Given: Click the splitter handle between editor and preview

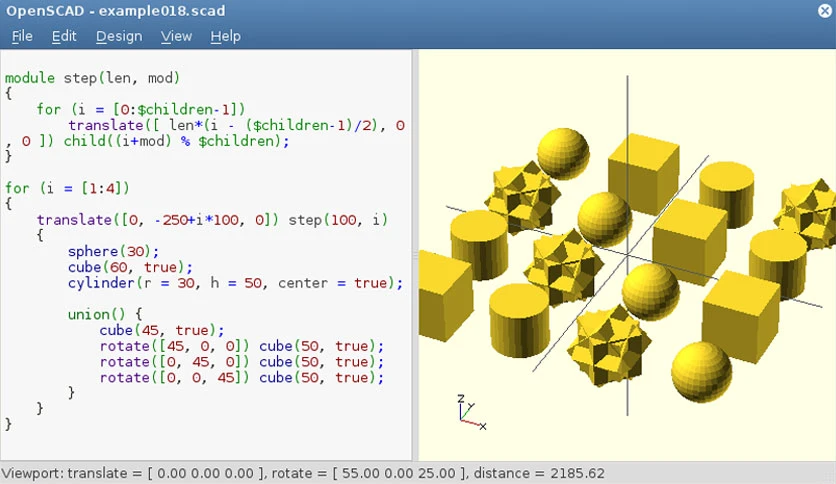Looking at the screenshot, I should (415, 255).
